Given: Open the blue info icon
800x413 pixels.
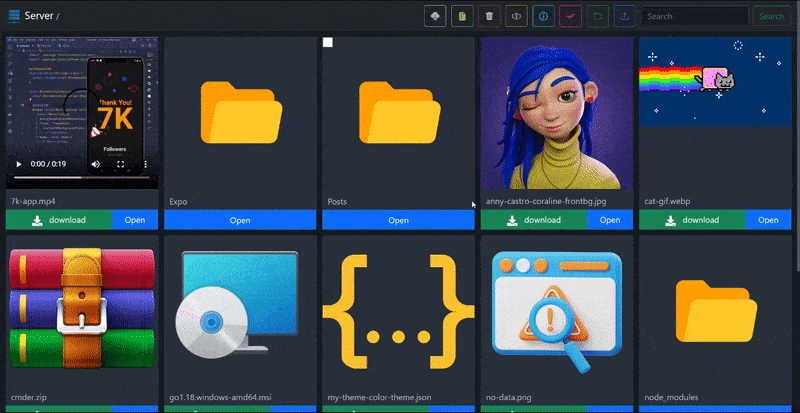Looking at the screenshot, I should coord(543,16).
